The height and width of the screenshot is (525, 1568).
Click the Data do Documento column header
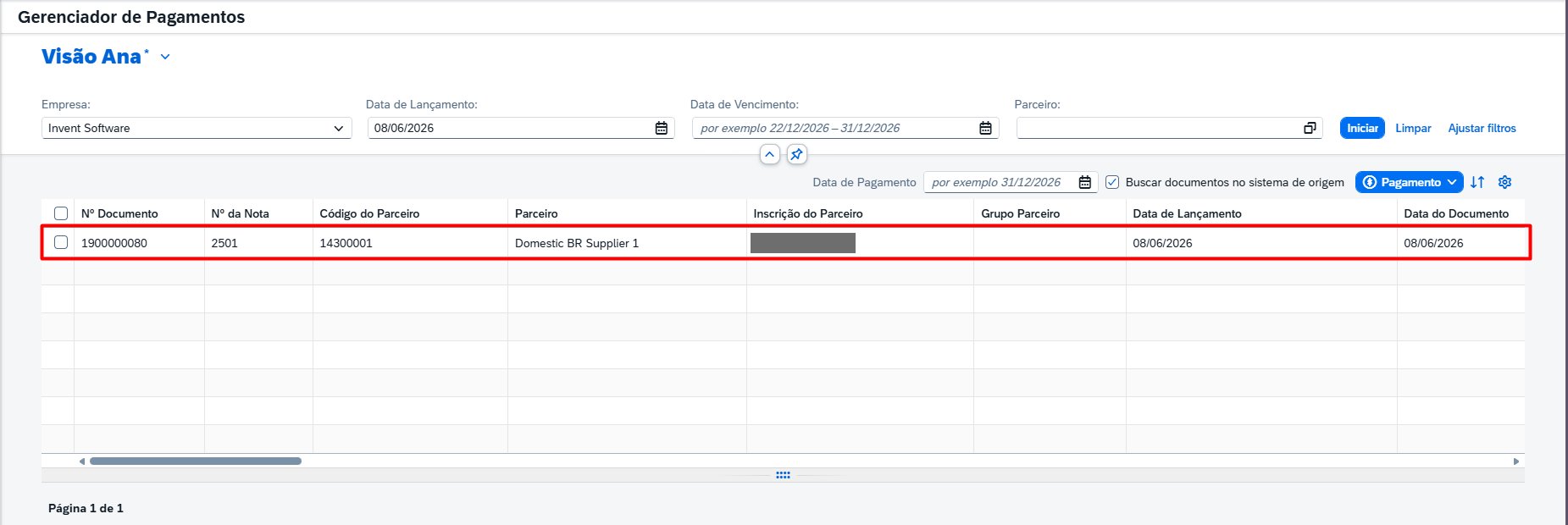[x=1460, y=213]
